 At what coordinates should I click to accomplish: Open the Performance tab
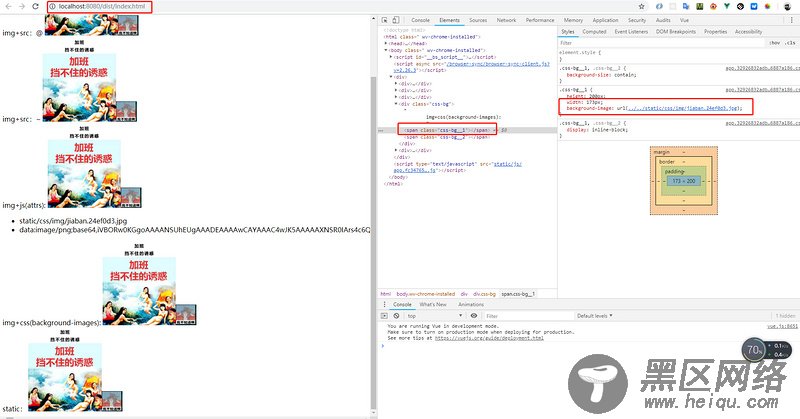coord(540,20)
